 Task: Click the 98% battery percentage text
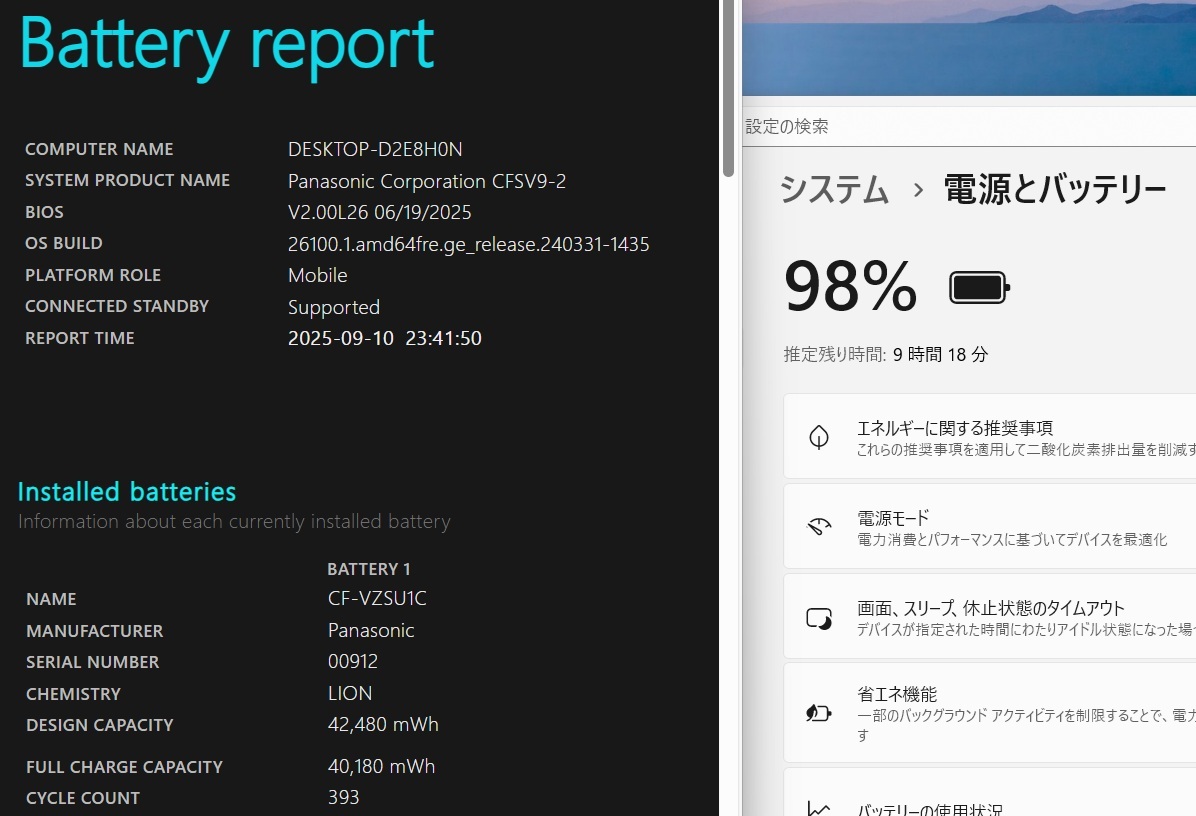point(850,286)
